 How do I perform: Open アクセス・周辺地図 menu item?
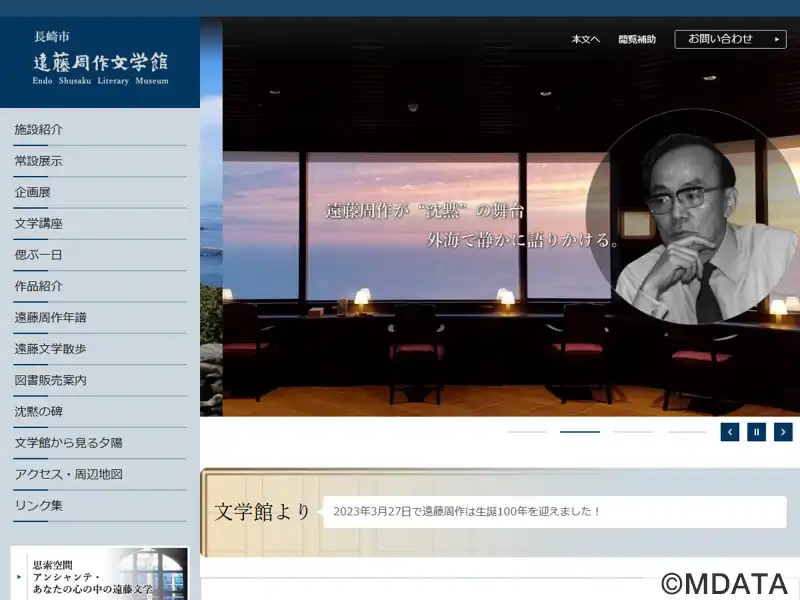click(100, 474)
